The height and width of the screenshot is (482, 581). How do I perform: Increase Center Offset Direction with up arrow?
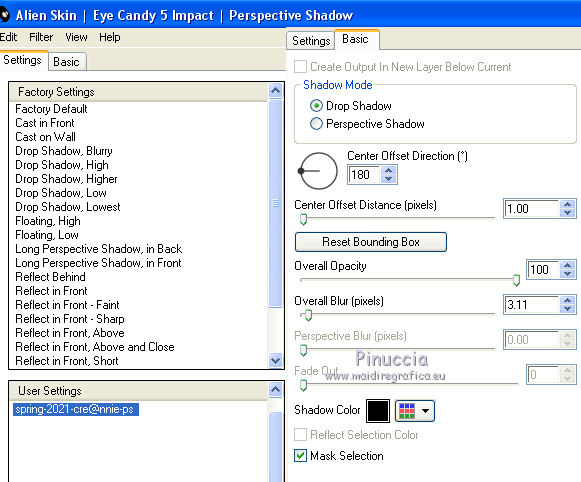388,170
